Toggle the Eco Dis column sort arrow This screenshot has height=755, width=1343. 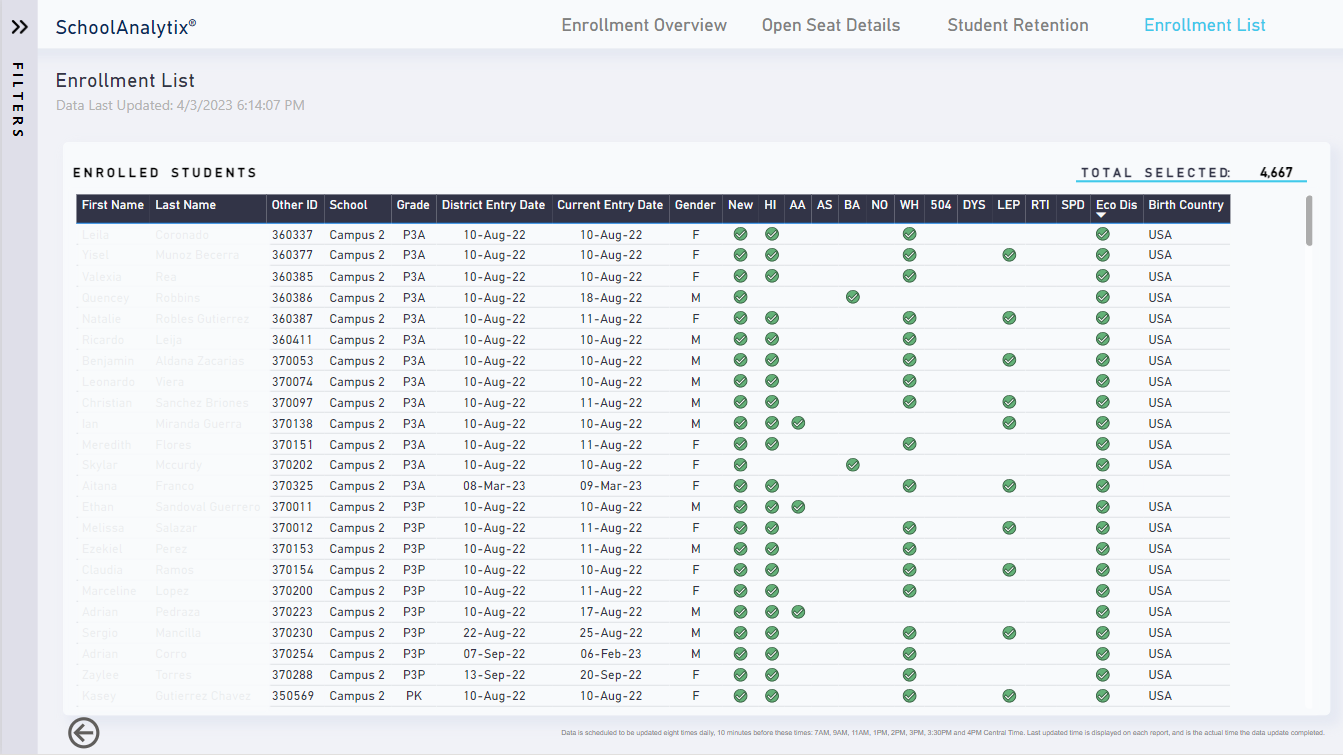click(1102, 216)
